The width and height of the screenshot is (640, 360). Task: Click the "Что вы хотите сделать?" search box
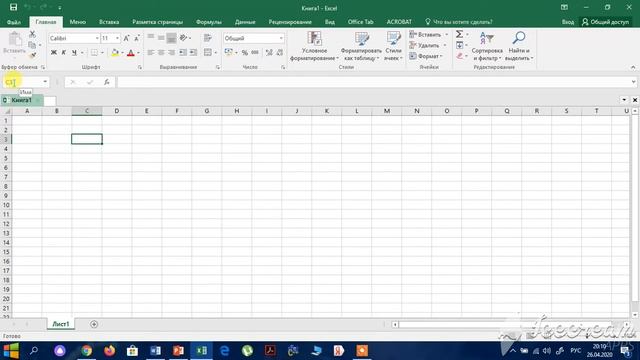click(459, 22)
